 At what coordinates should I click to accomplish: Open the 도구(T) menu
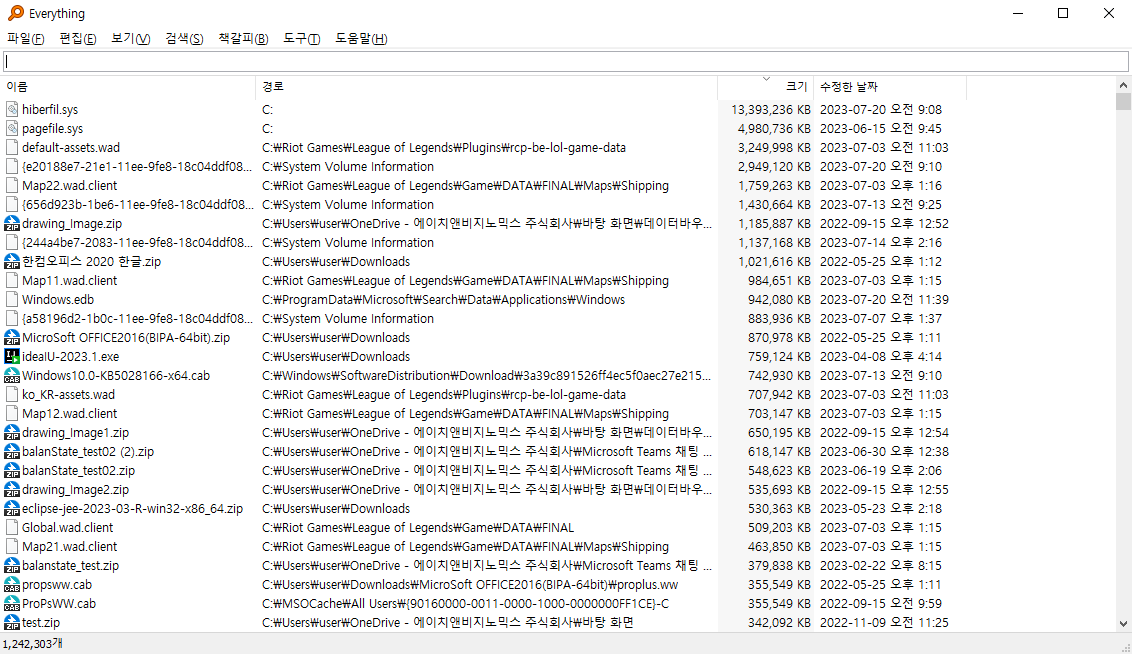pyautogui.click(x=301, y=38)
